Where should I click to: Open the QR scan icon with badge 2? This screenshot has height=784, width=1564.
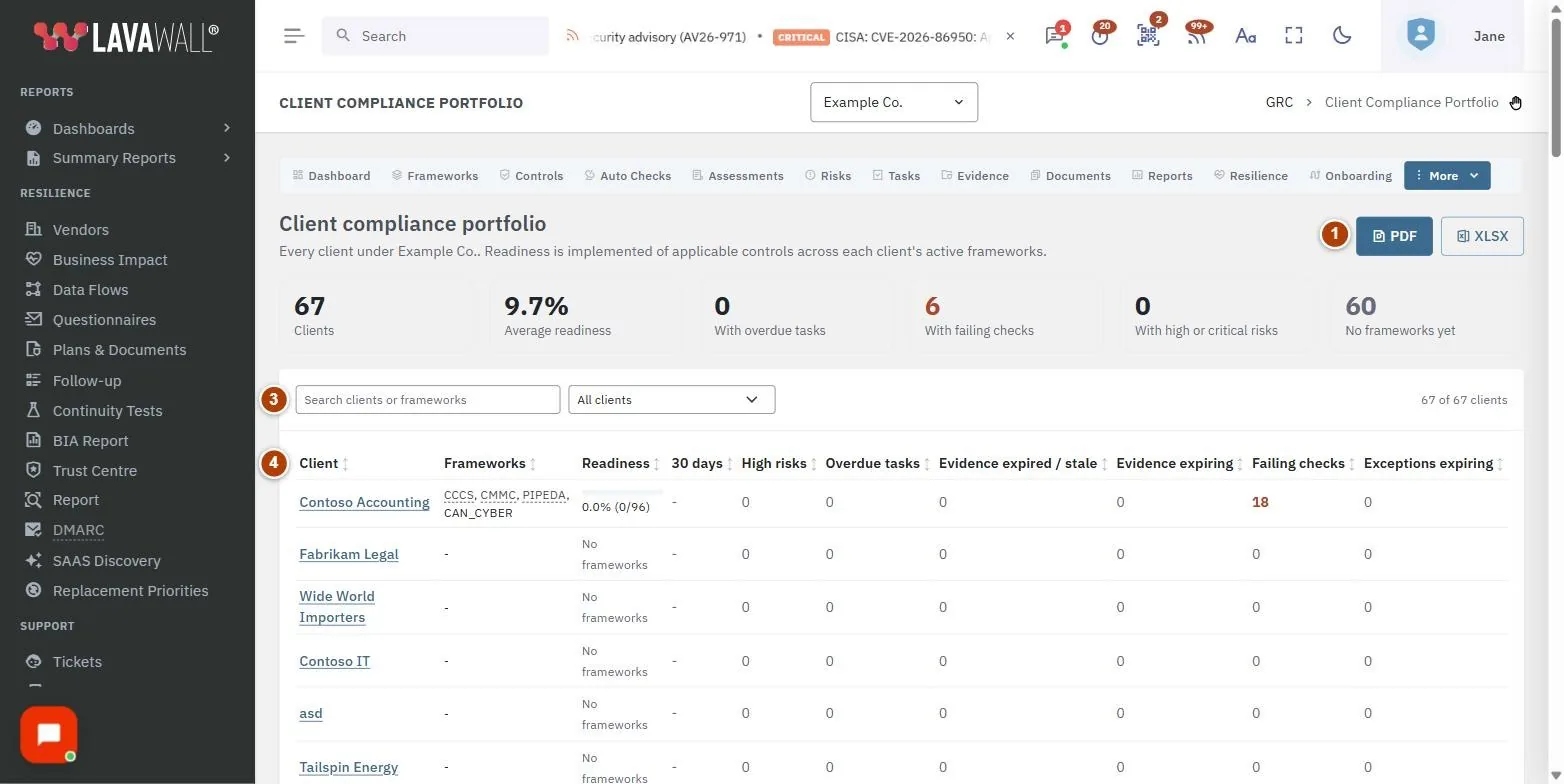pos(1148,36)
